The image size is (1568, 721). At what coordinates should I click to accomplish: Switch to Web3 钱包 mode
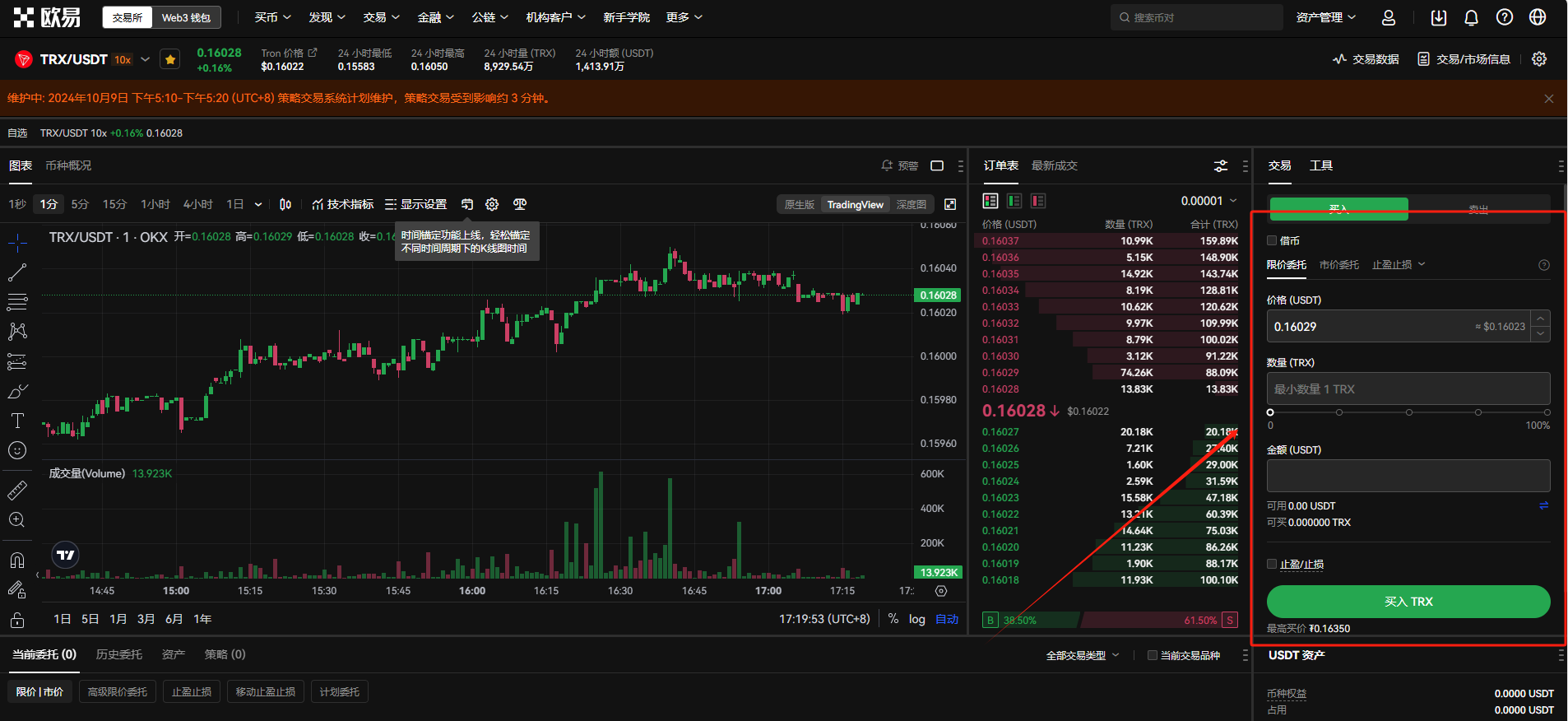coord(186,17)
